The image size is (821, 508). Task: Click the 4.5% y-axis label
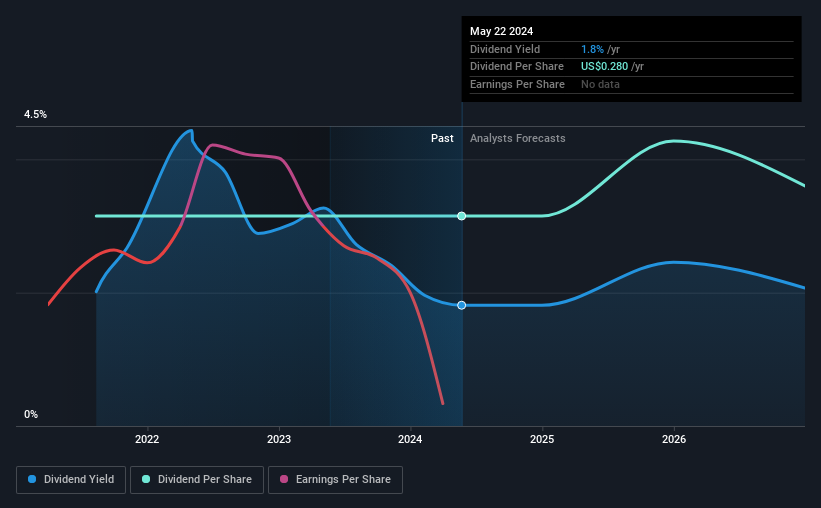click(36, 114)
